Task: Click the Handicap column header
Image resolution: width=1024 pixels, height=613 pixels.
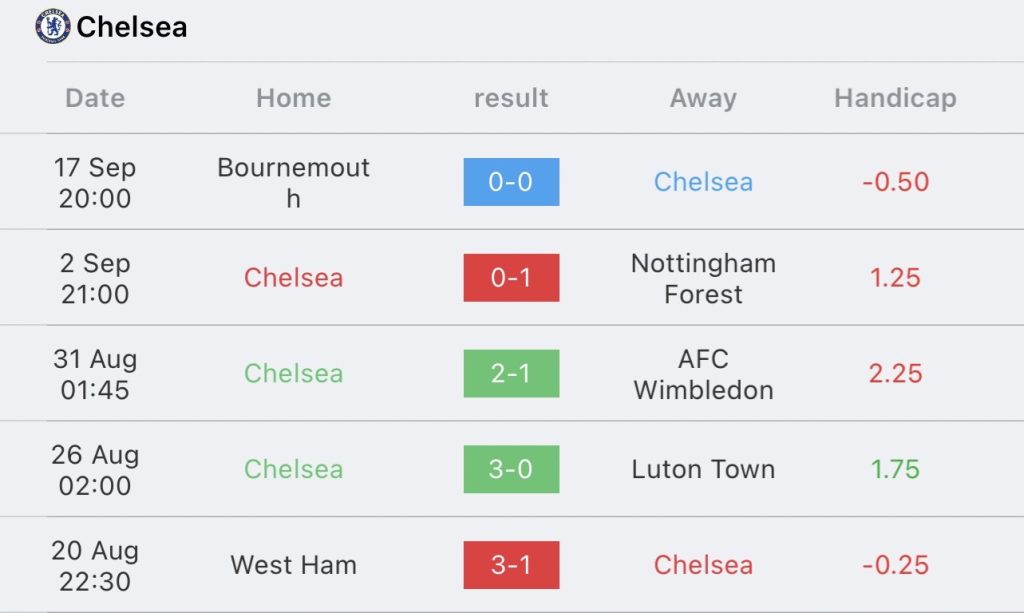Action: tap(895, 98)
